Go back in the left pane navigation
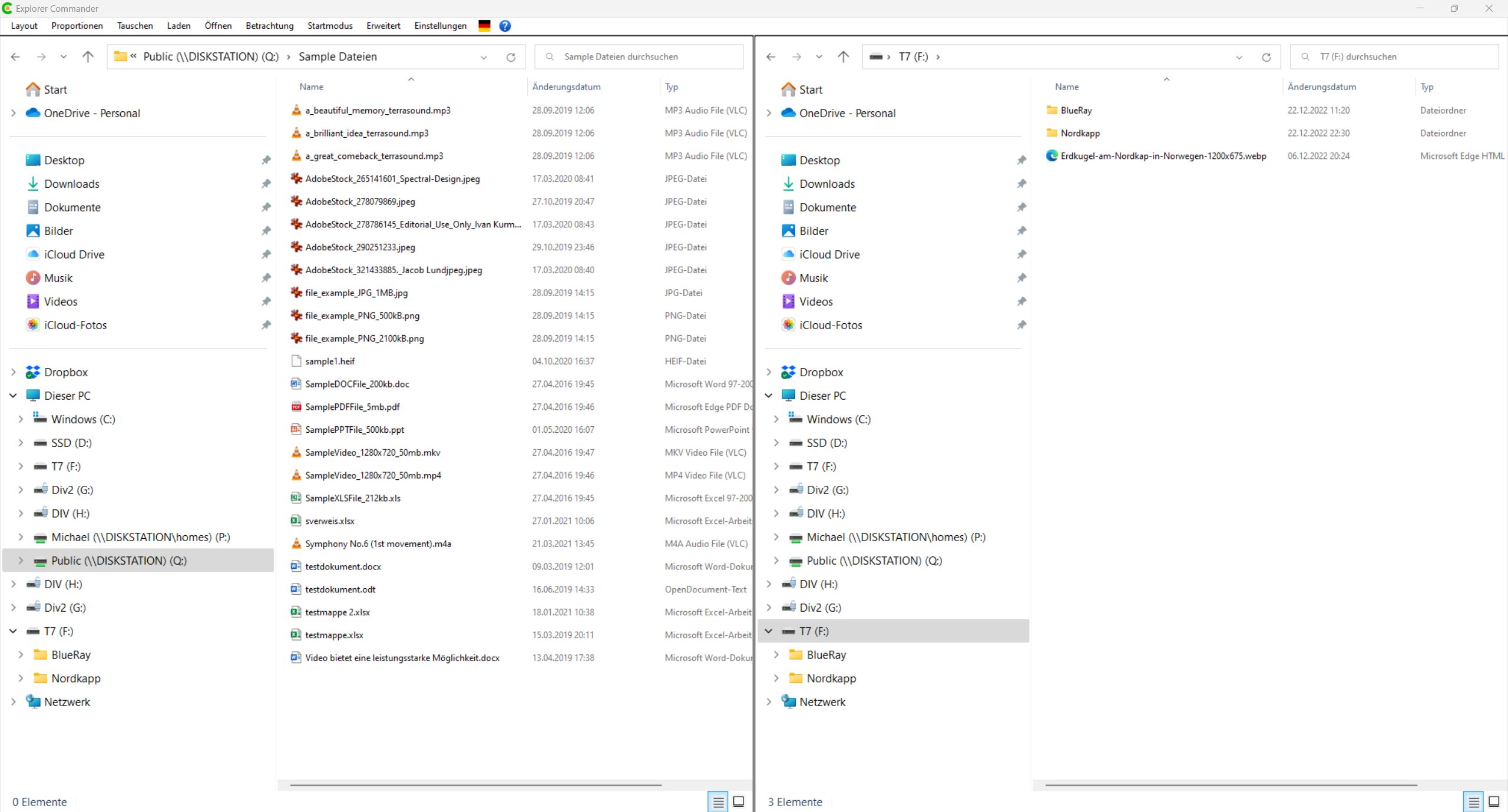The height and width of the screenshot is (812, 1508). tap(16, 57)
